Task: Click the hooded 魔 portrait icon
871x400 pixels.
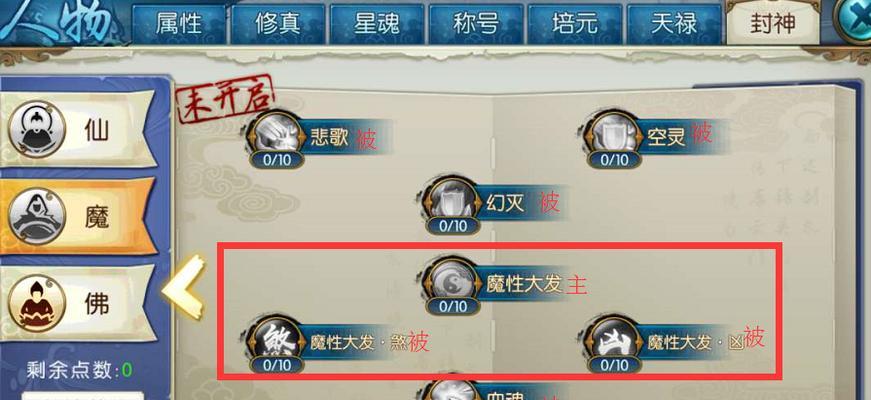Action: [x=37, y=216]
